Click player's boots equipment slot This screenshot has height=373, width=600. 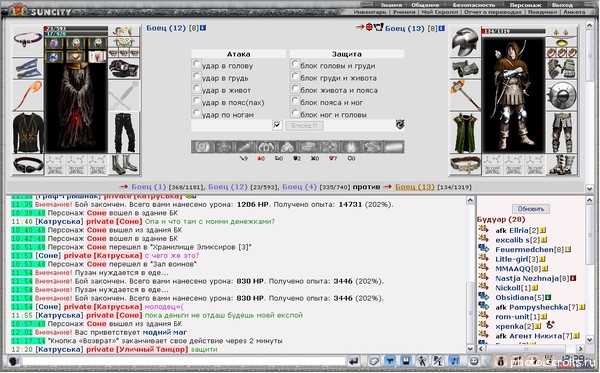[x=124, y=165]
